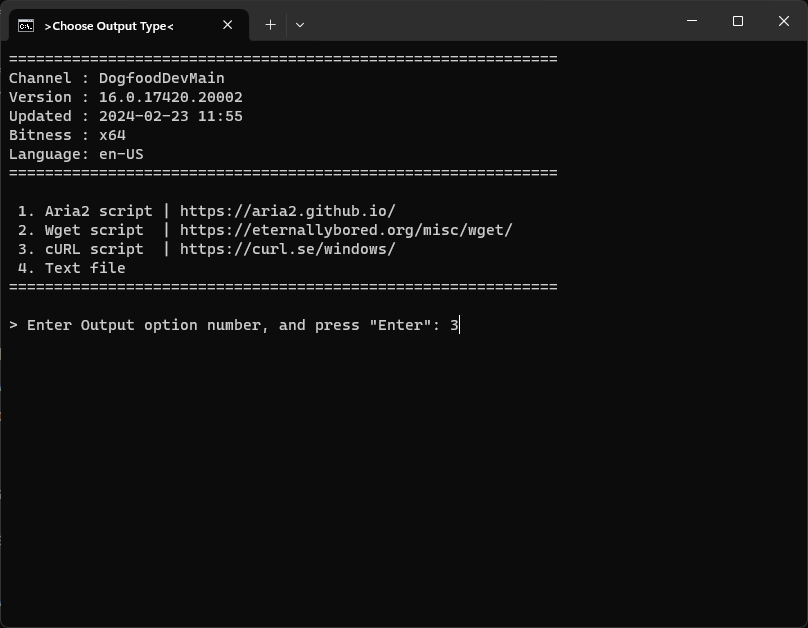
Task: Select the >Choose Output Type< tab
Action: (129, 25)
